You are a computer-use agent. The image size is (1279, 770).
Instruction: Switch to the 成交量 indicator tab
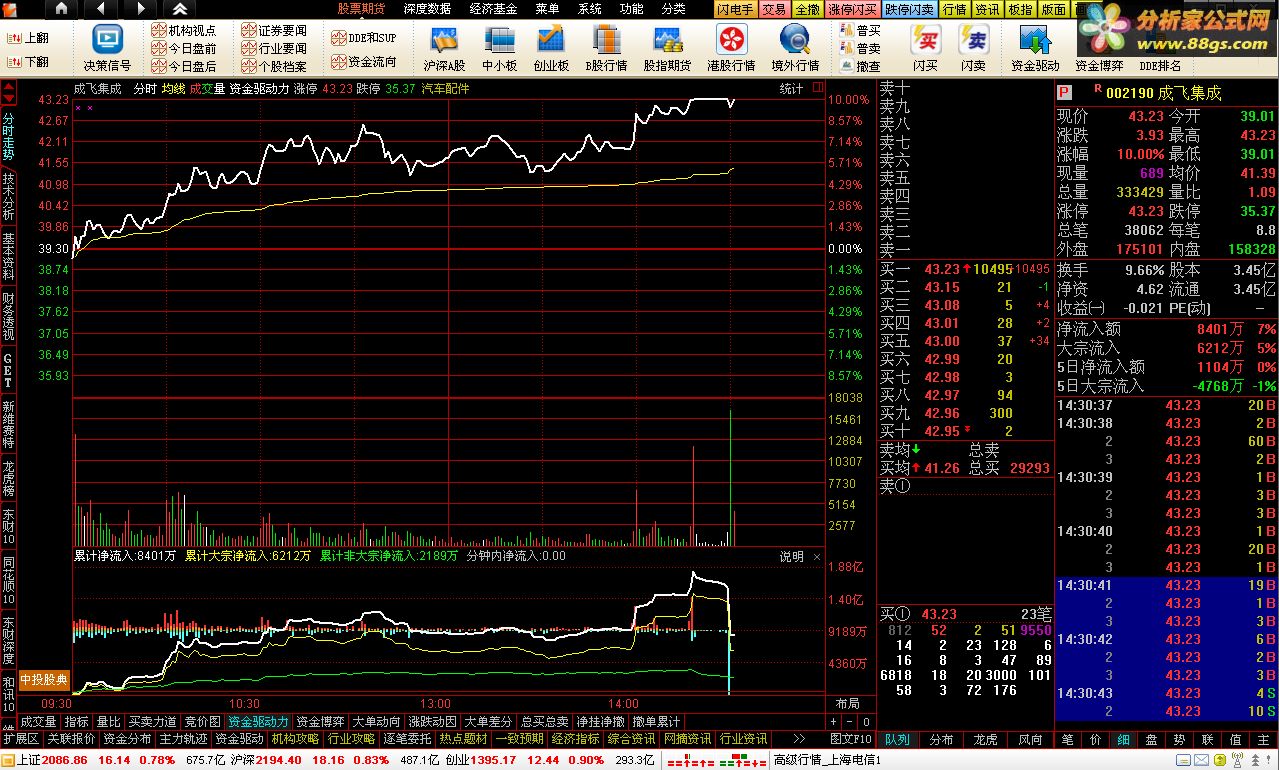39,721
